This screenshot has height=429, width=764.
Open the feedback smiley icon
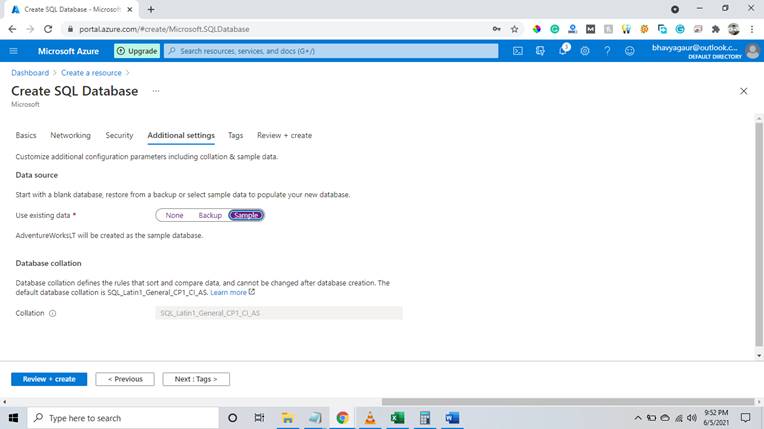pos(630,51)
